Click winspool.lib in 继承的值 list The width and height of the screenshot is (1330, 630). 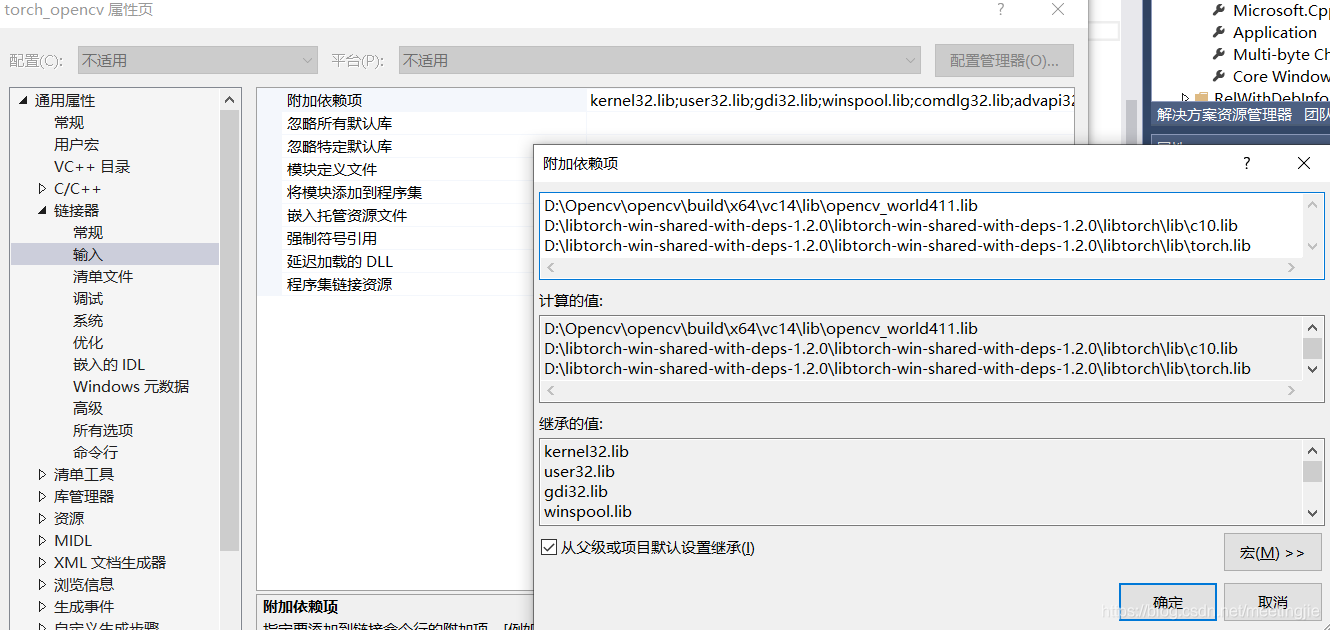coord(588,511)
